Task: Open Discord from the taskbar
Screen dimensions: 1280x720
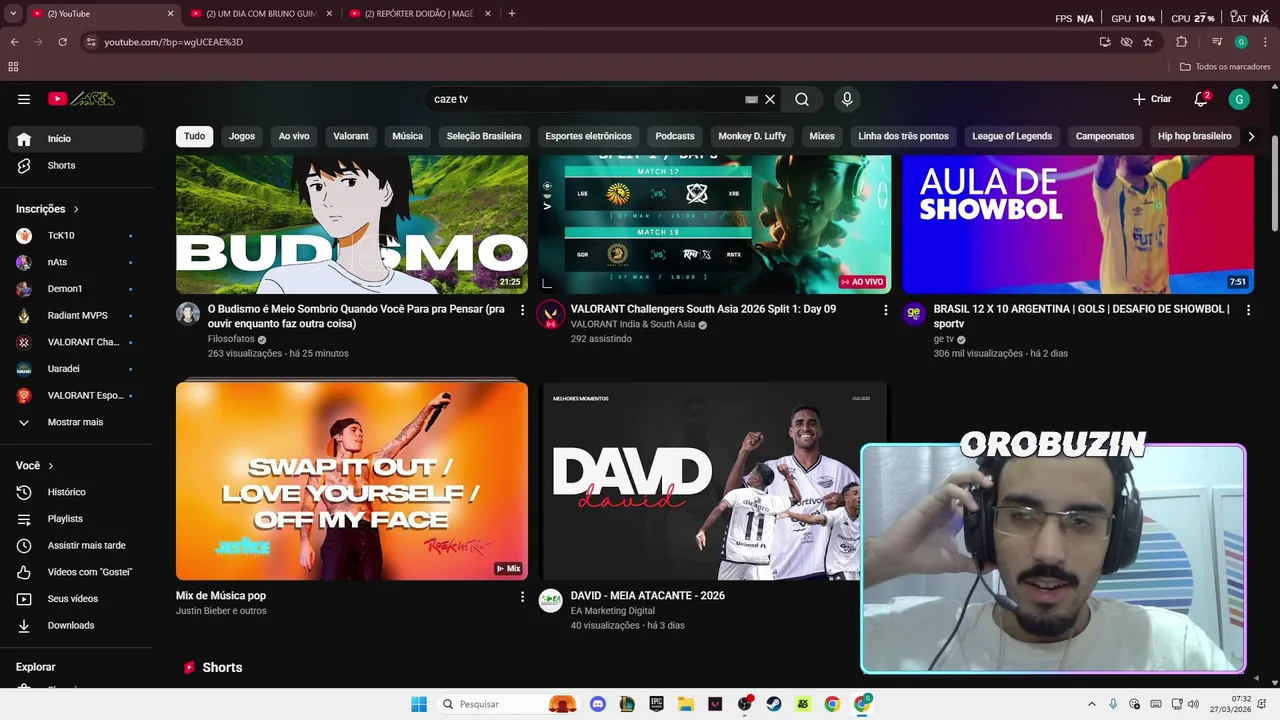Action: (598, 704)
